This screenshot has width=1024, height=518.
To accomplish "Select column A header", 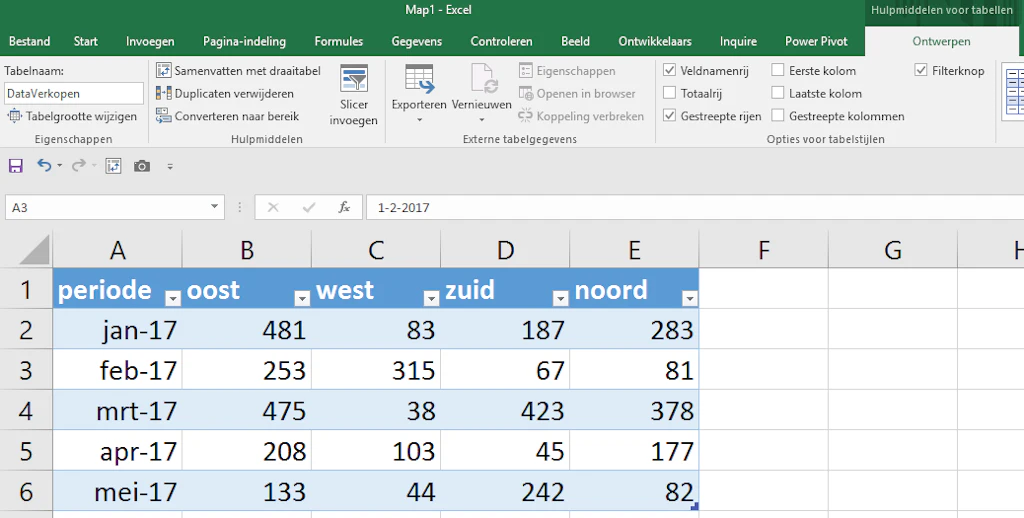I will pyautogui.click(x=118, y=250).
